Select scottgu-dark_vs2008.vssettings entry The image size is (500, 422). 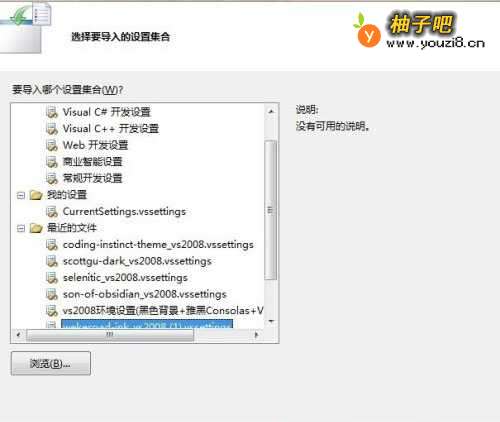(137, 261)
